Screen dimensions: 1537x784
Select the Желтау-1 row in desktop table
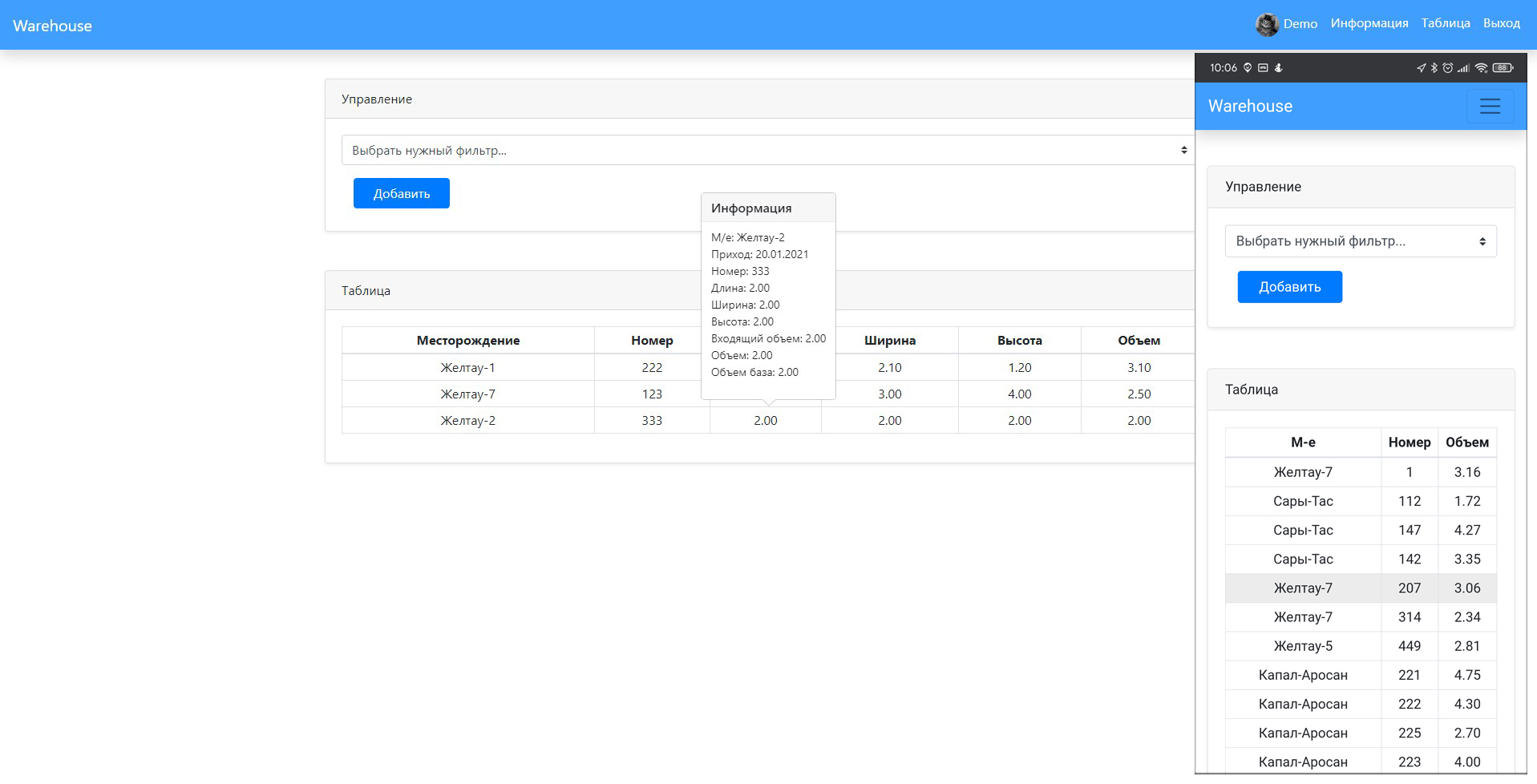click(768, 368)
